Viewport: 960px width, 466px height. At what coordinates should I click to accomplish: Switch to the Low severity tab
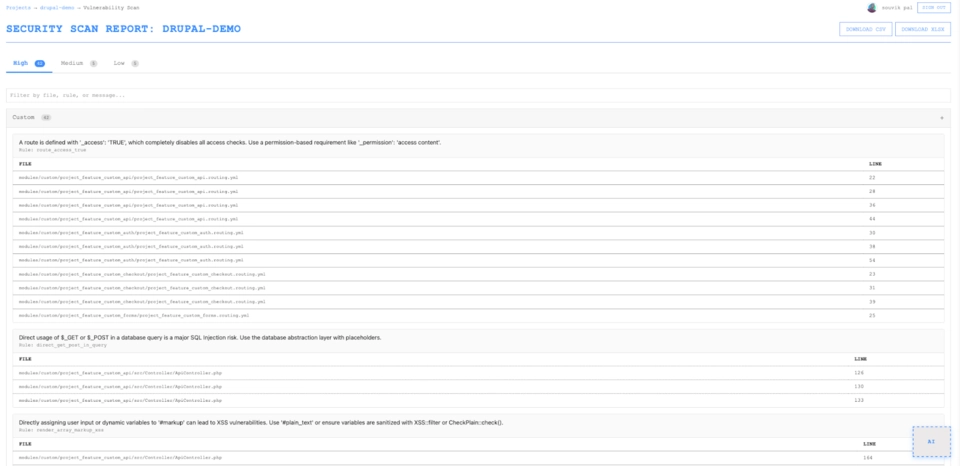tap(126, 63)
